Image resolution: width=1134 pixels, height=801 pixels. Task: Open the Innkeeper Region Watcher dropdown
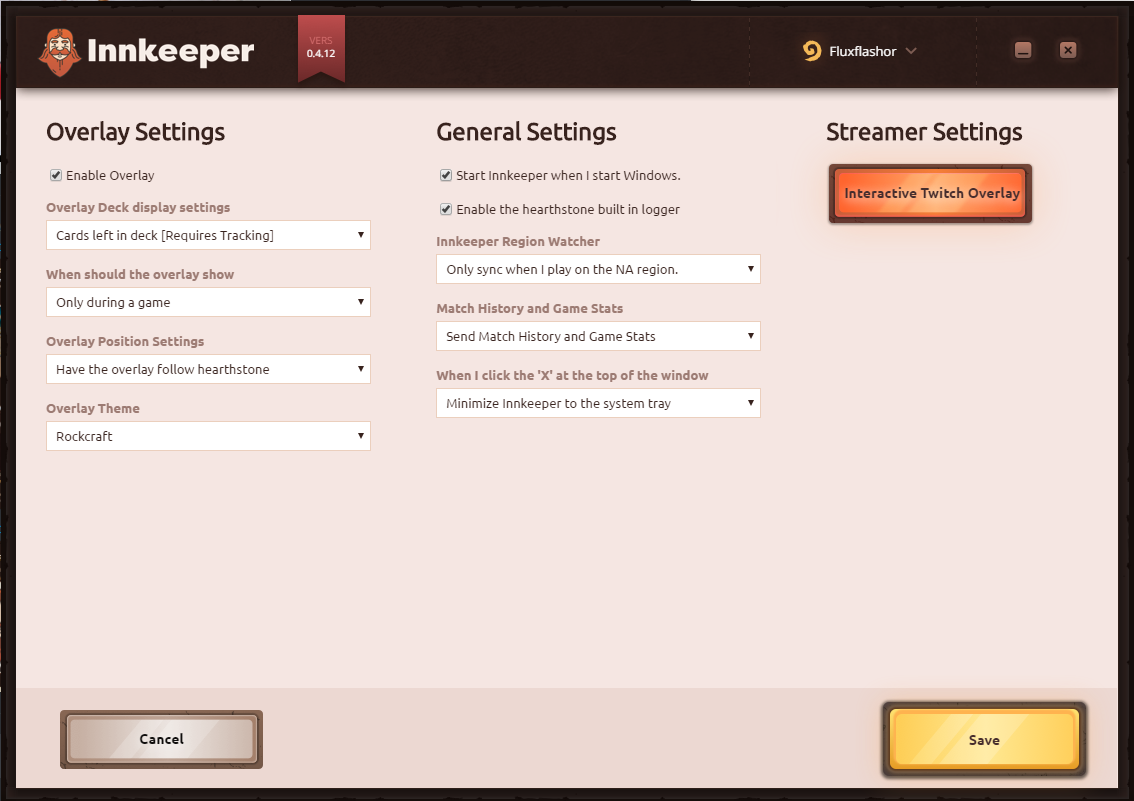tap(597, 269)
